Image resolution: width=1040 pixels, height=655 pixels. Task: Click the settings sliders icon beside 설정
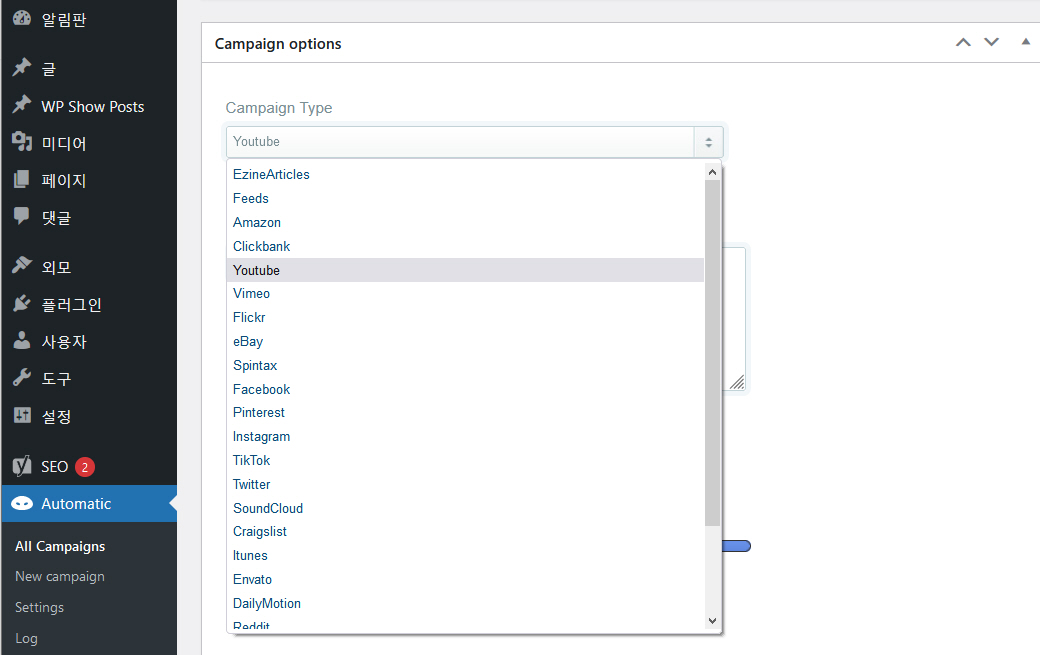pyautogui.click(x=22, y=415)
